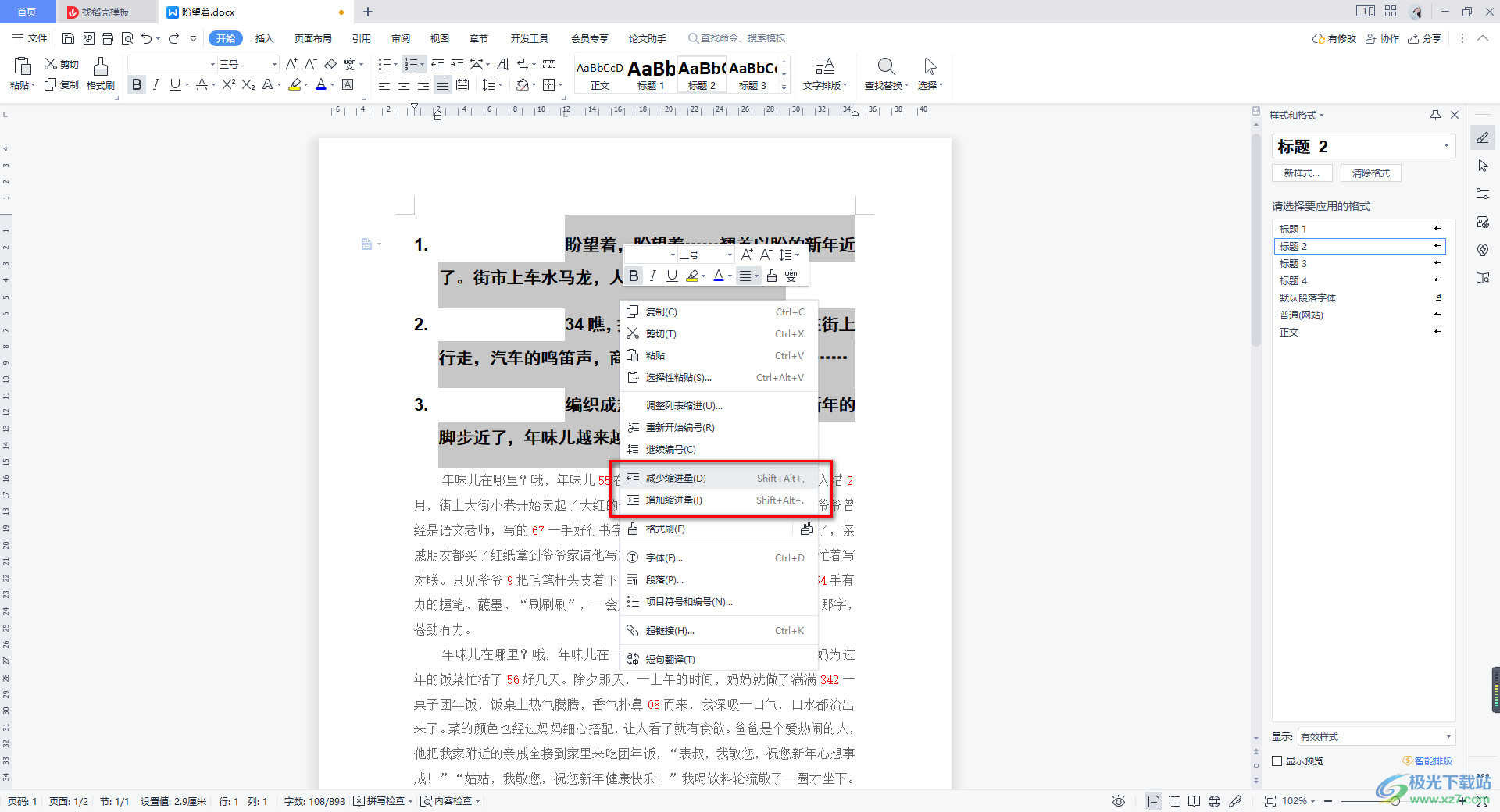Toggle Underline in the main ribbon
The width and height of the screenshot is (1500, 812).
coord(175,84)
